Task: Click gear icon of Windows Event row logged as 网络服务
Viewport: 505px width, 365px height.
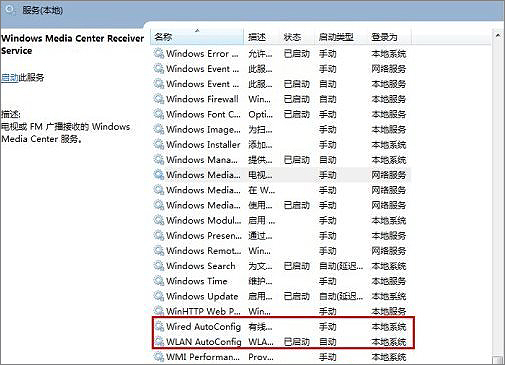Action: [159, 68]
